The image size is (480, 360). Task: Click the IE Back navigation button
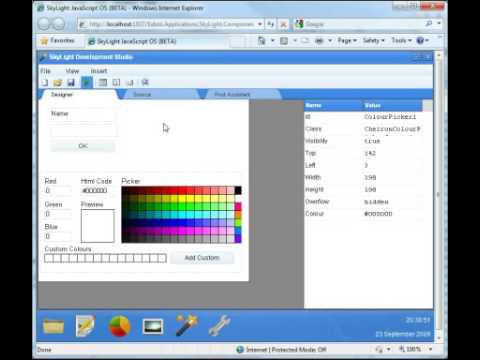click(x=44, y=24)
